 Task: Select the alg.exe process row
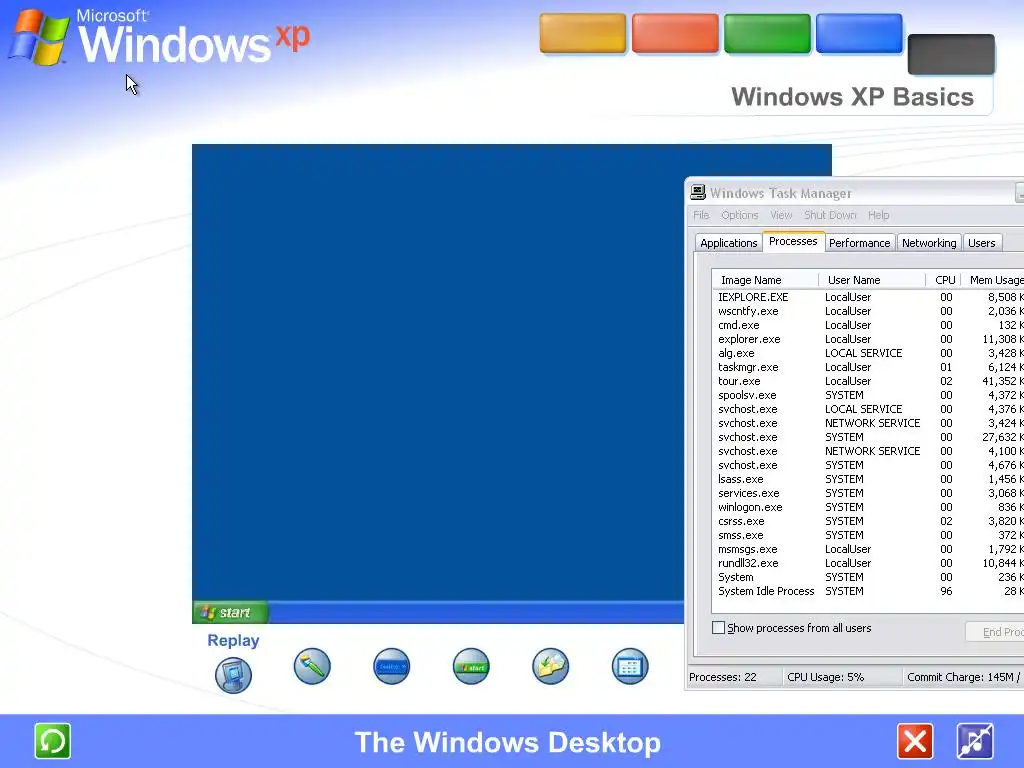click(868, 353)
